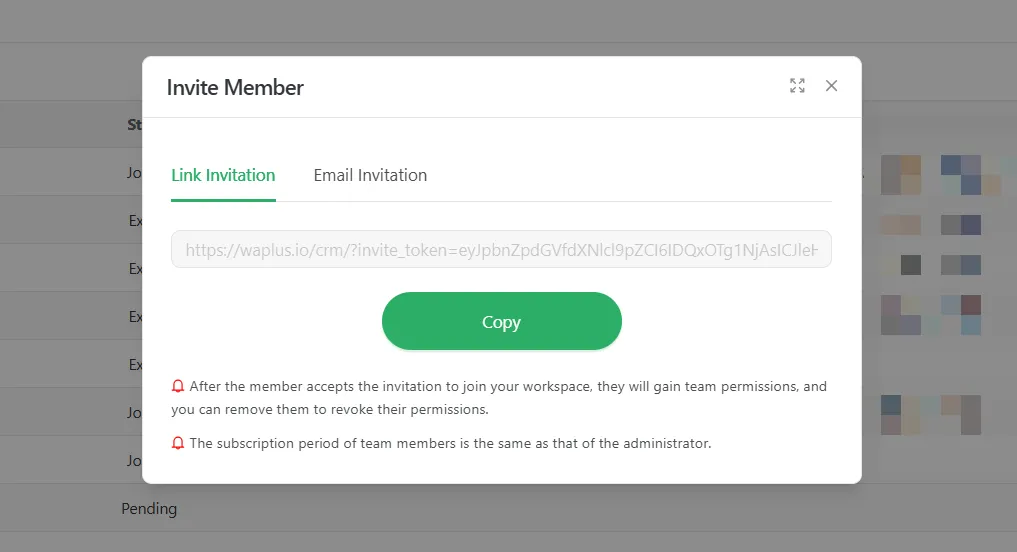Screen dimensions: 1017x552
Task: Click the topmost "Ex" status cell
Action: 135,220
